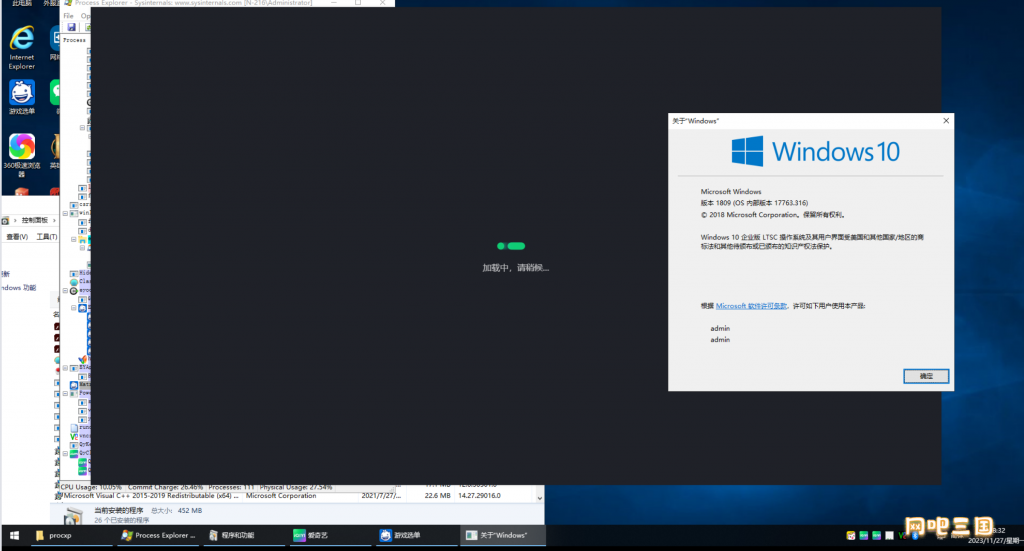Click the Processes: 111 status bar entry

click(x=231, y=487)
